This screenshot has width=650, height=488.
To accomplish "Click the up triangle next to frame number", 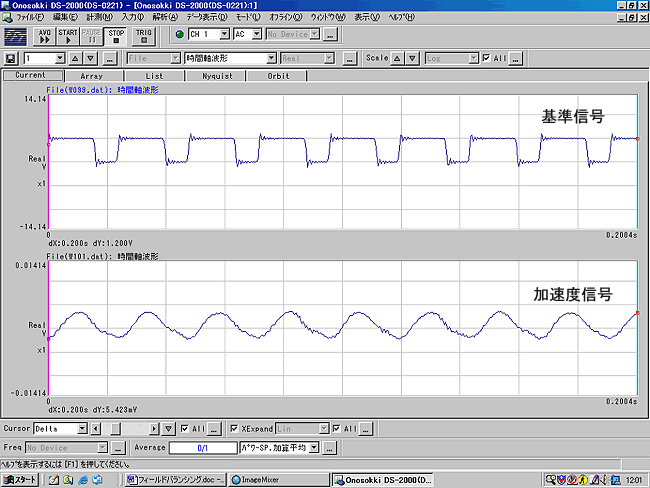I will coord(75,58).
